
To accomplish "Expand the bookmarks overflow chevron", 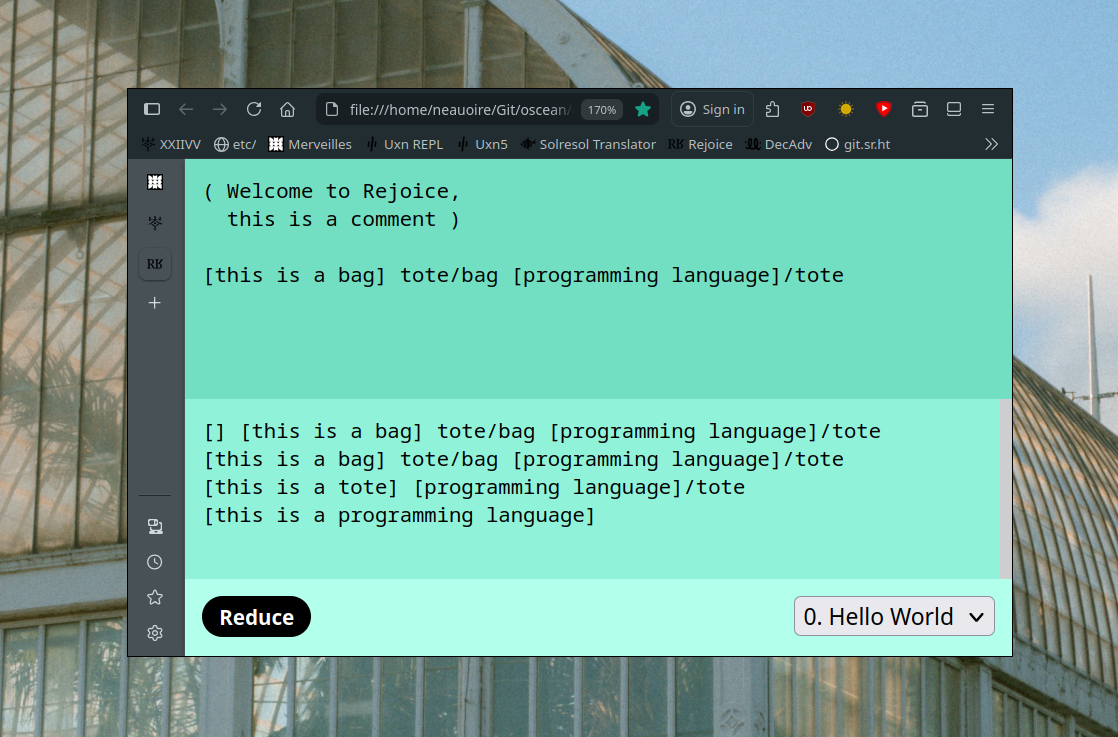I will (x=991, y=144).
